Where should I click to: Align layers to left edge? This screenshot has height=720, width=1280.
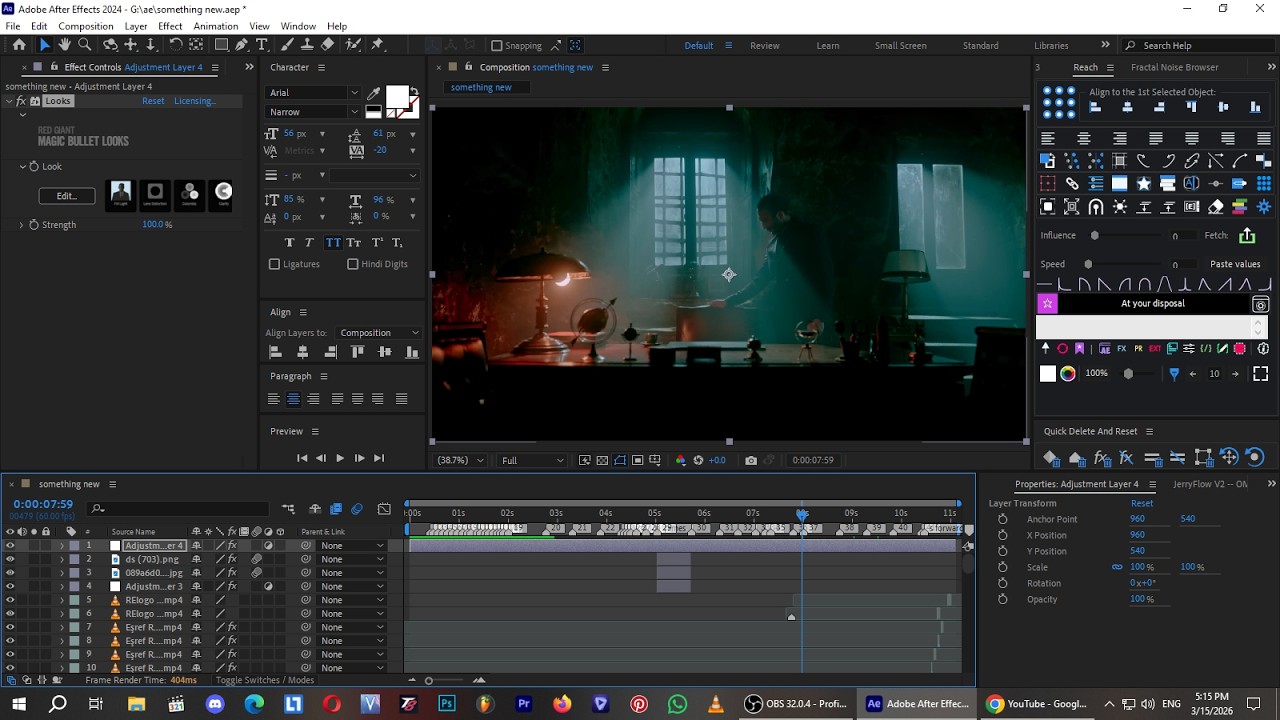click(275, 352)
